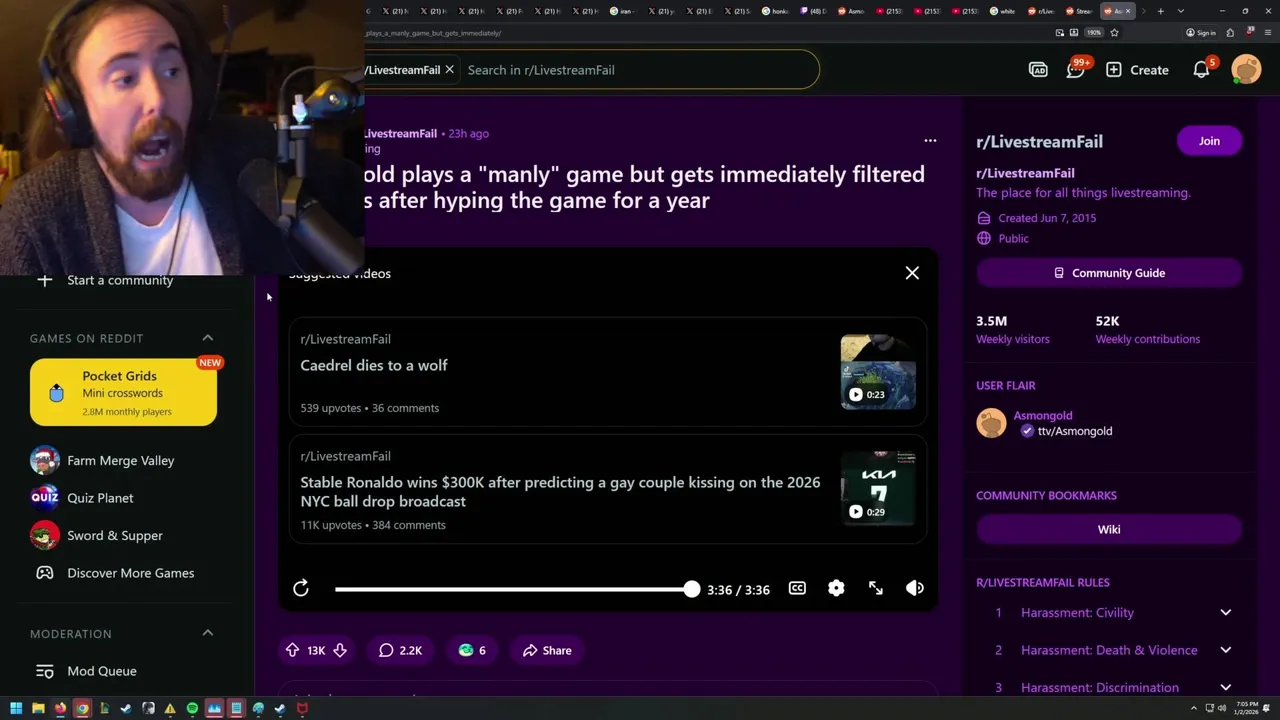Open Caedrel dies to a wolf post title
The width and height of the screenshot is (1280, 720).
pyautogui.click(x=374, y=365)
